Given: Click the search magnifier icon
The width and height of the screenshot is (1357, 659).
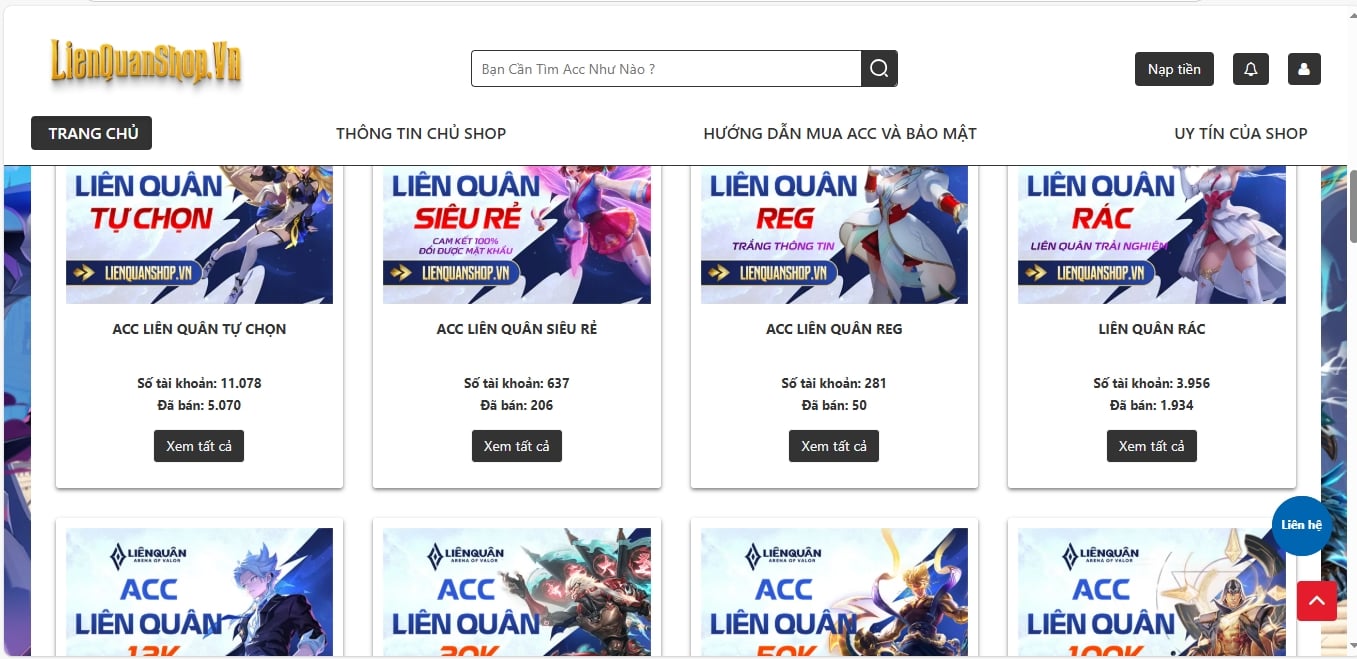Looking at the screenshot, I should (879, 69).
